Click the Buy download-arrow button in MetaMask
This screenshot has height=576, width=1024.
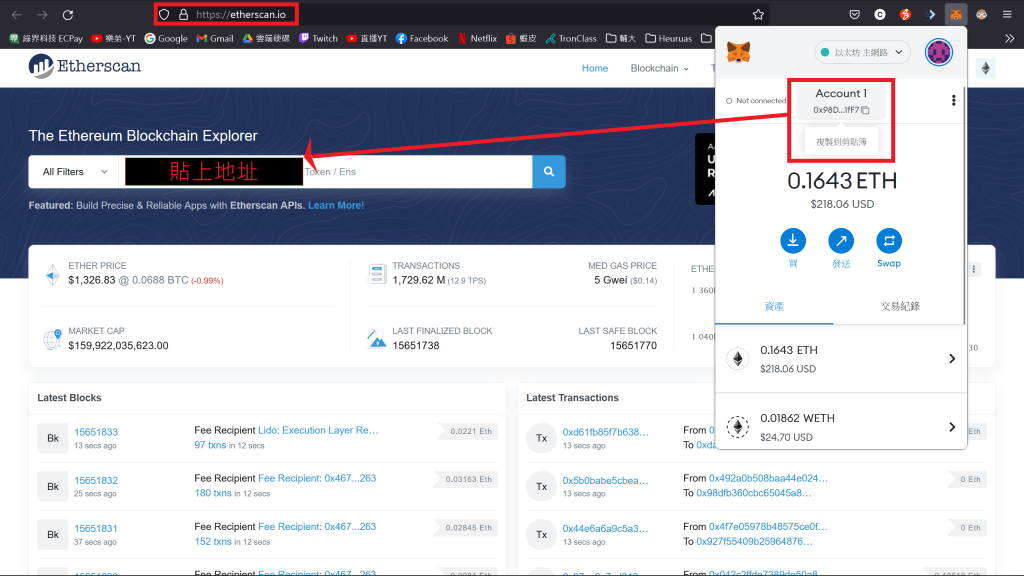793,240
